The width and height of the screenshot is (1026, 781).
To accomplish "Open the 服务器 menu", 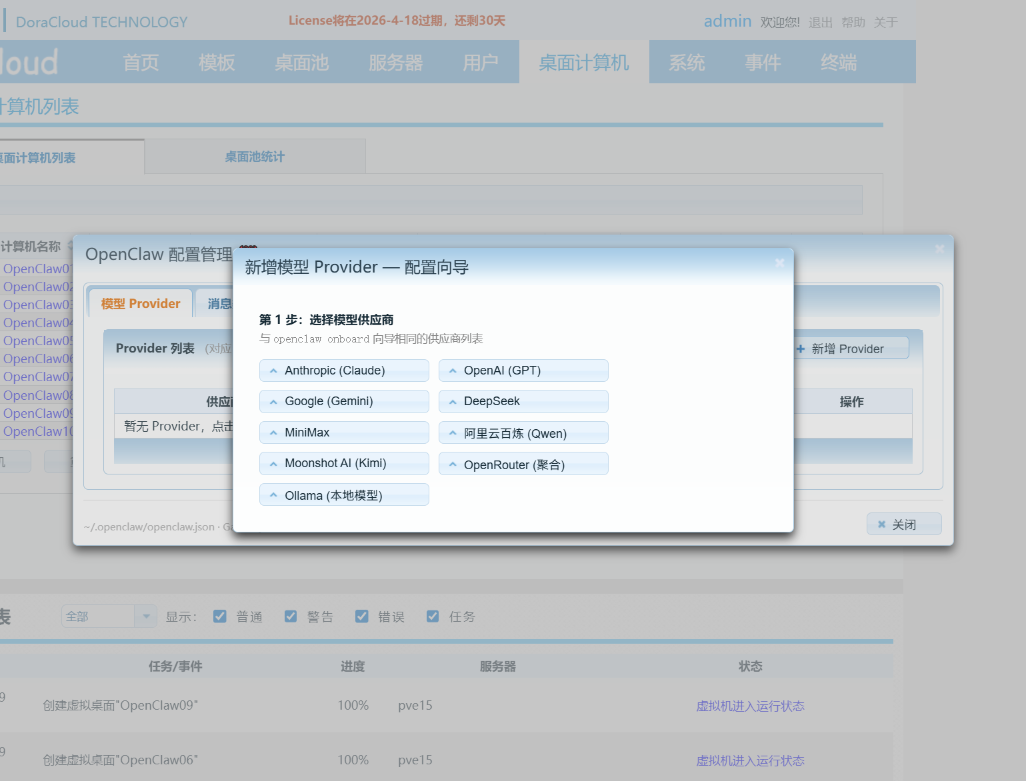I will tap(395, 62).
